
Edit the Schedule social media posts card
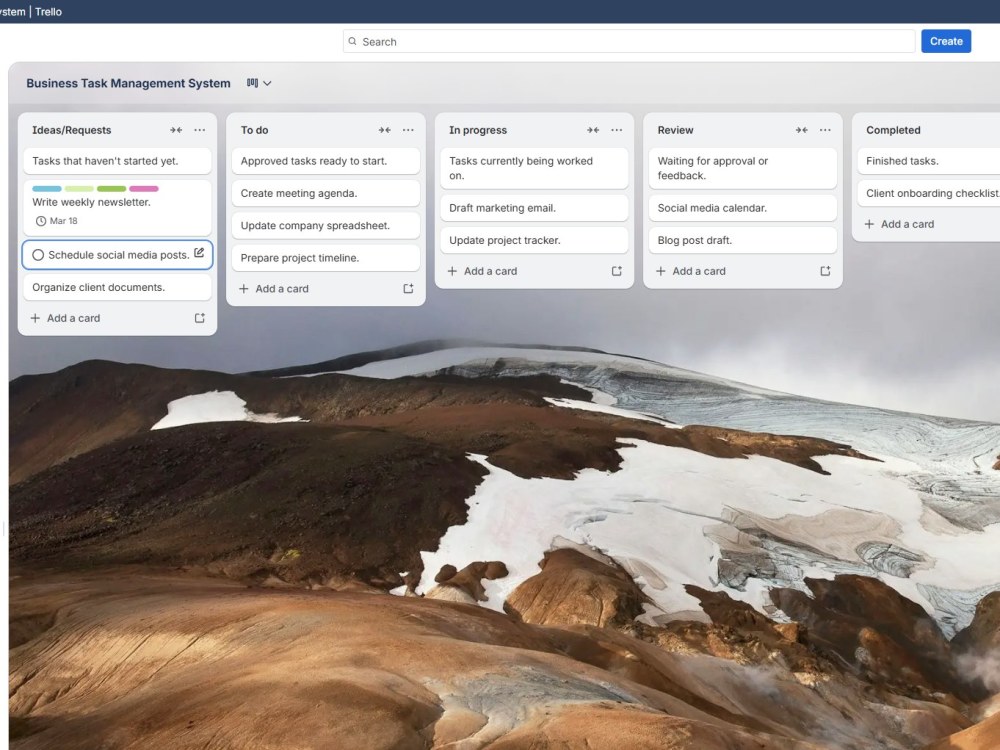(199, 253)
